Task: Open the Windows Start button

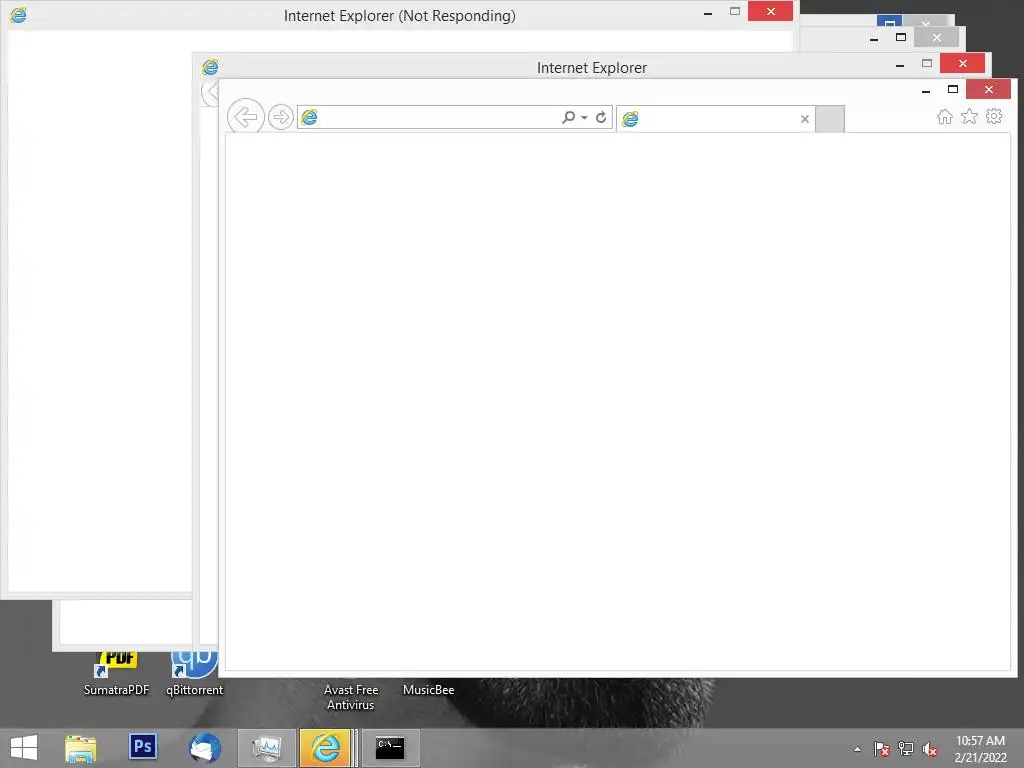Action: pos(24,748)
